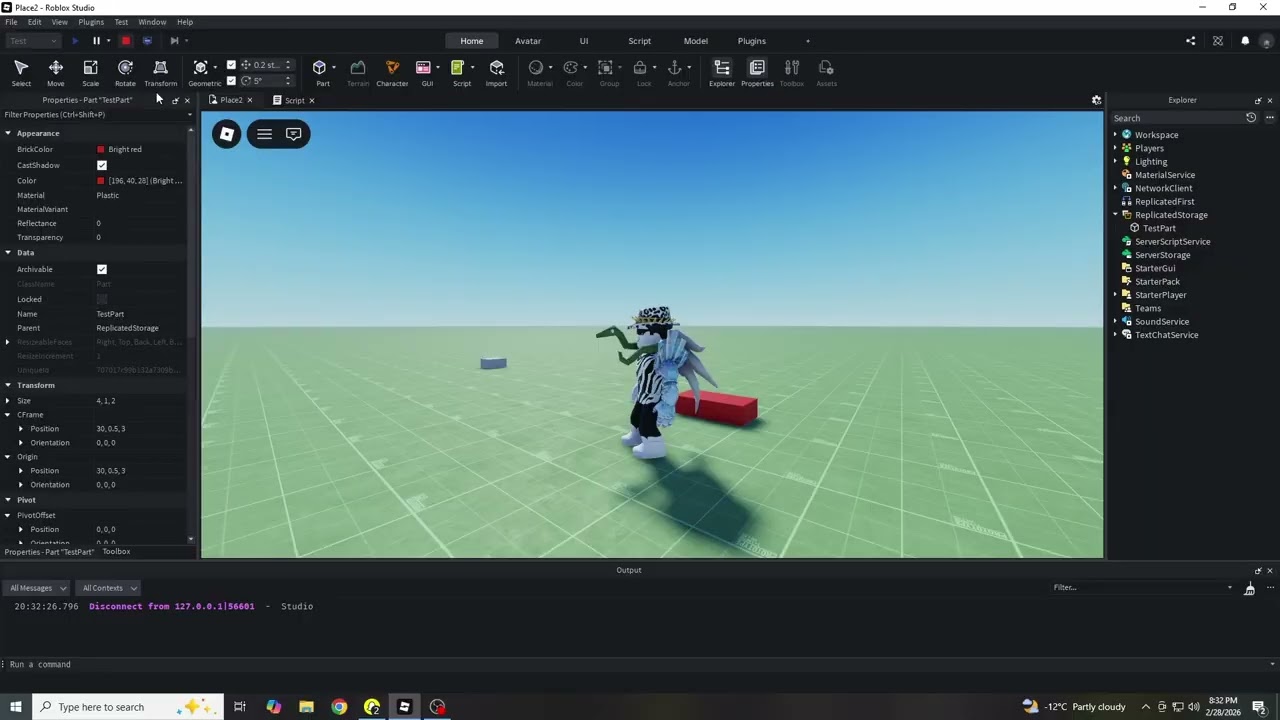This screenshot has width=1280, height=720.
Task: Close the Place2 document tab
Action: 250,100
